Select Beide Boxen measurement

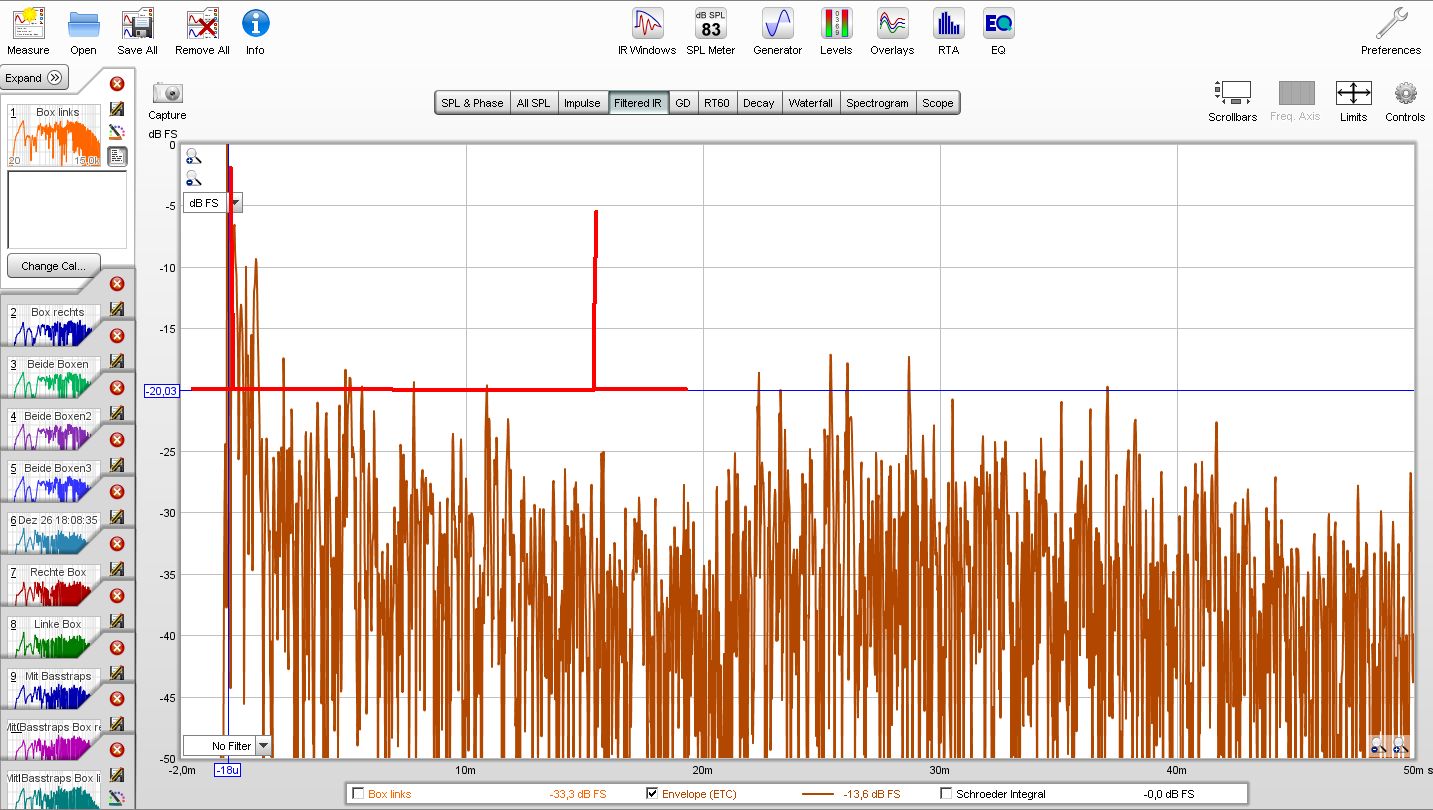[x=52, y=377]
